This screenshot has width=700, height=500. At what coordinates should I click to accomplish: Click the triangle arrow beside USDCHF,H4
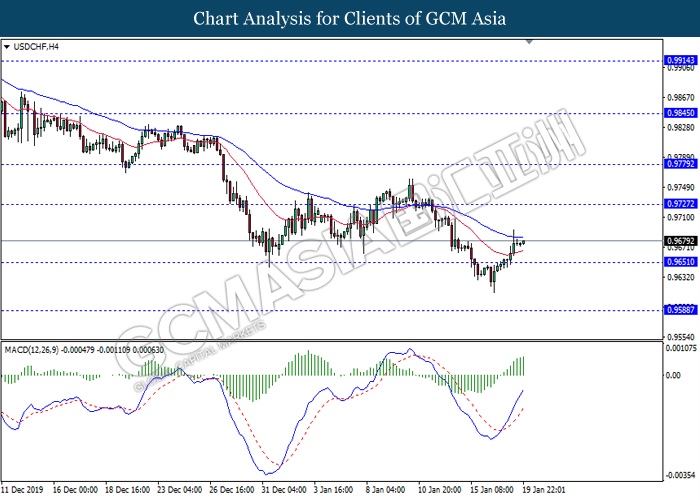point(8,47)
